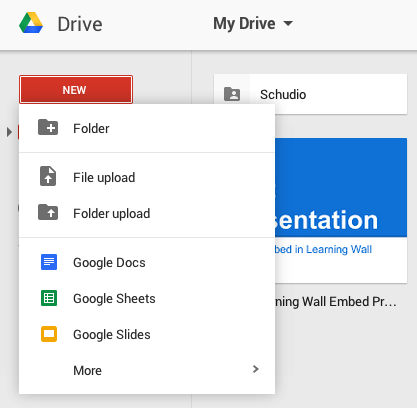
Task: Create a new Google Docs document
Action: click(147, 262)
